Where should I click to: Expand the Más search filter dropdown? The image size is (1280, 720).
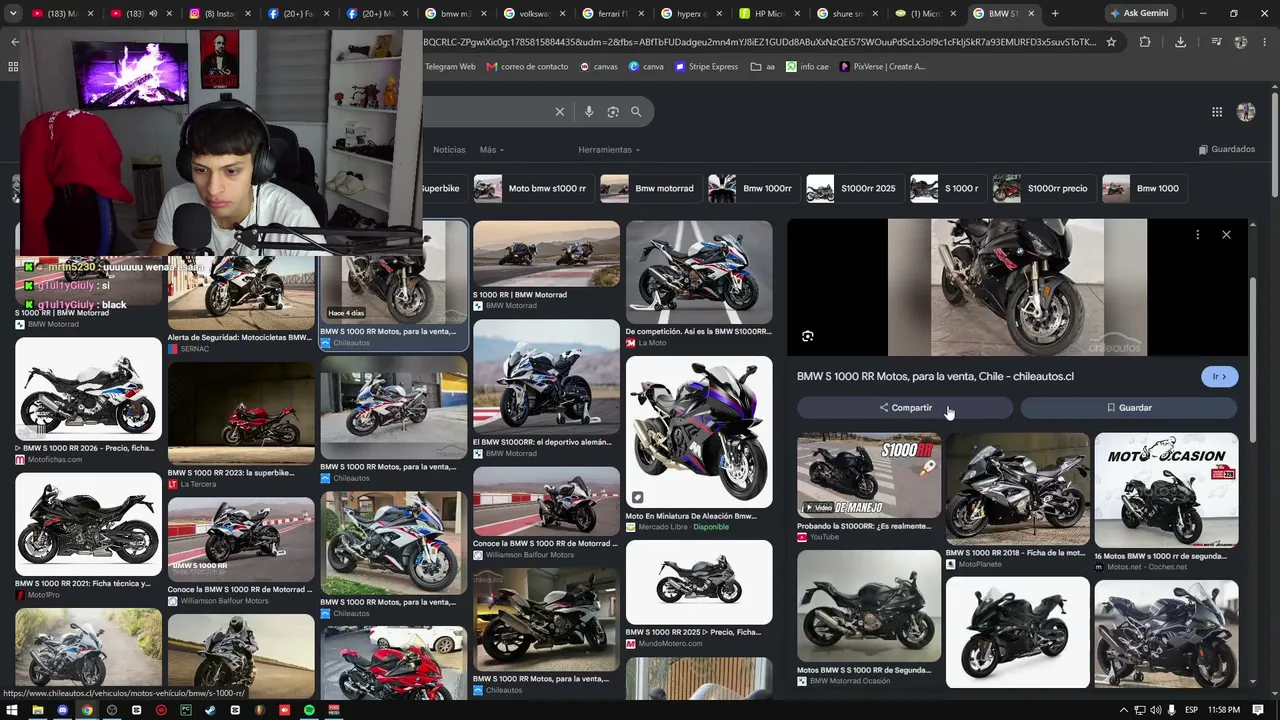click(491, 150)
